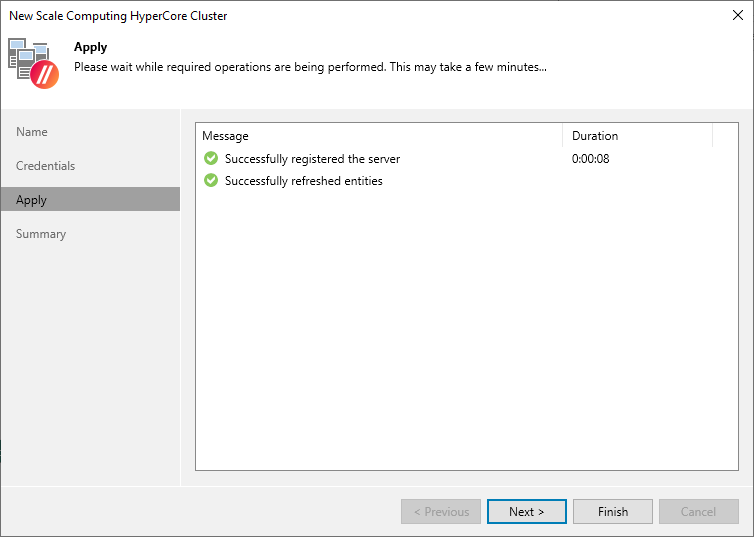The height and width of the screenshot is (538, 754).
Task: Click the < Previous button
Action: 441,512
